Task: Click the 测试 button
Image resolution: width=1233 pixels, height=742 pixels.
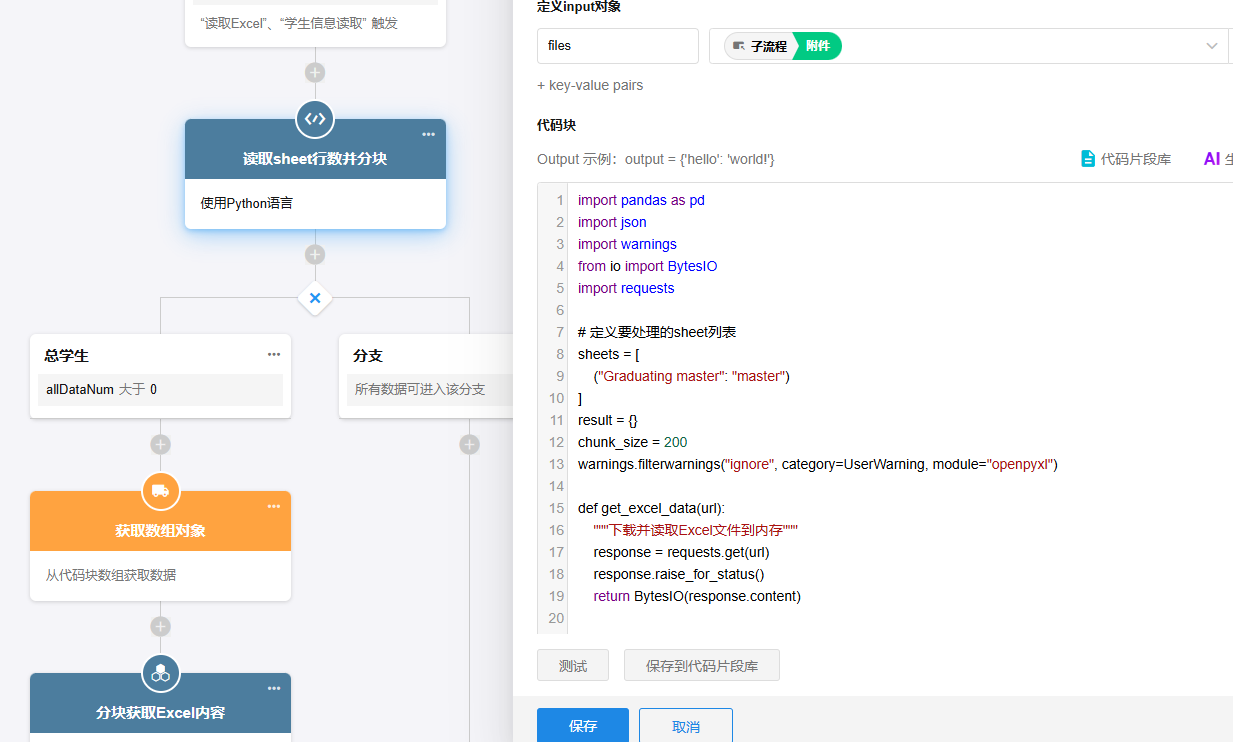Action: tap(573, 665)
